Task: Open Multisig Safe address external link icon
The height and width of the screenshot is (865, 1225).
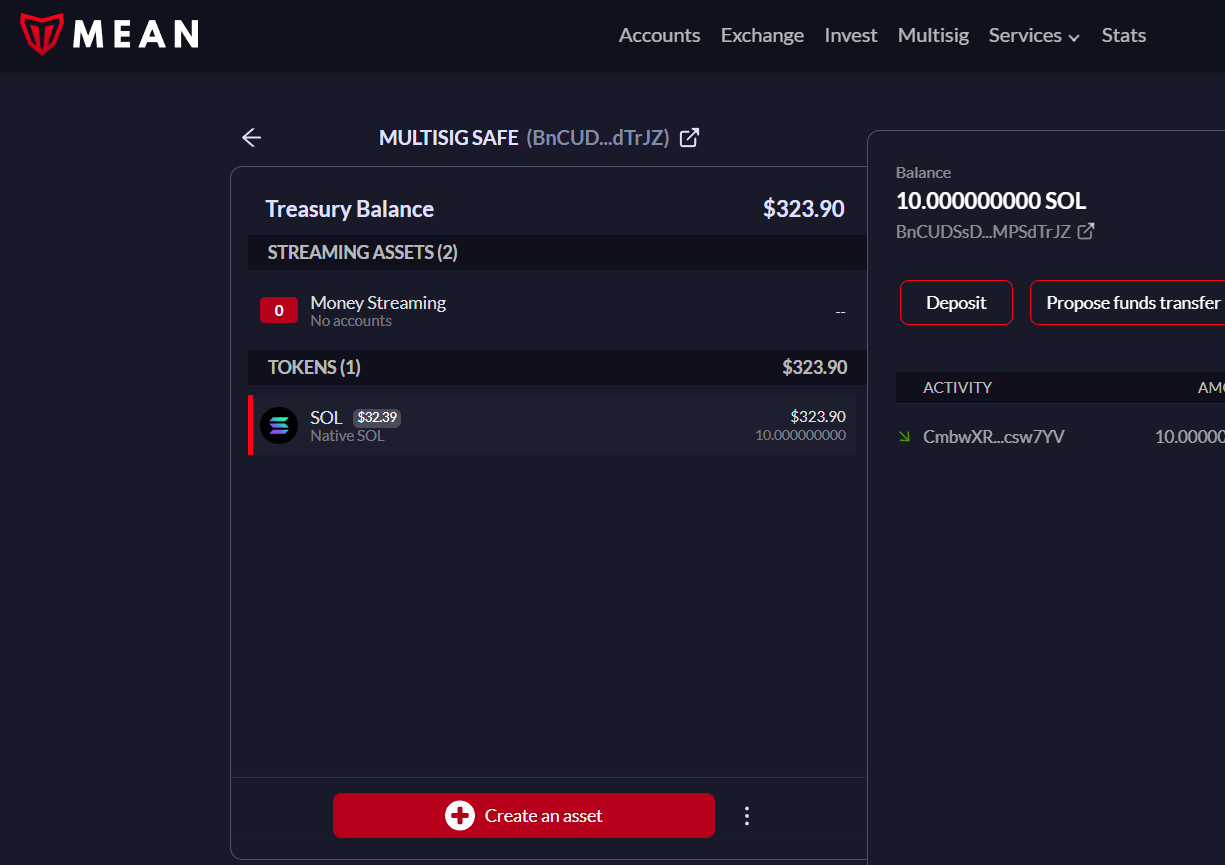Action: point(689,138)
